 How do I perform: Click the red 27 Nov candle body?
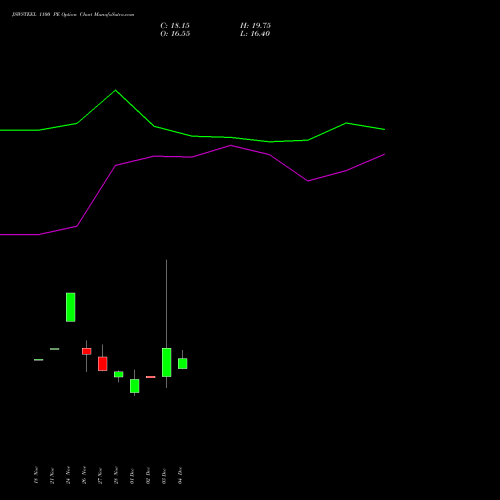(103, 364)
